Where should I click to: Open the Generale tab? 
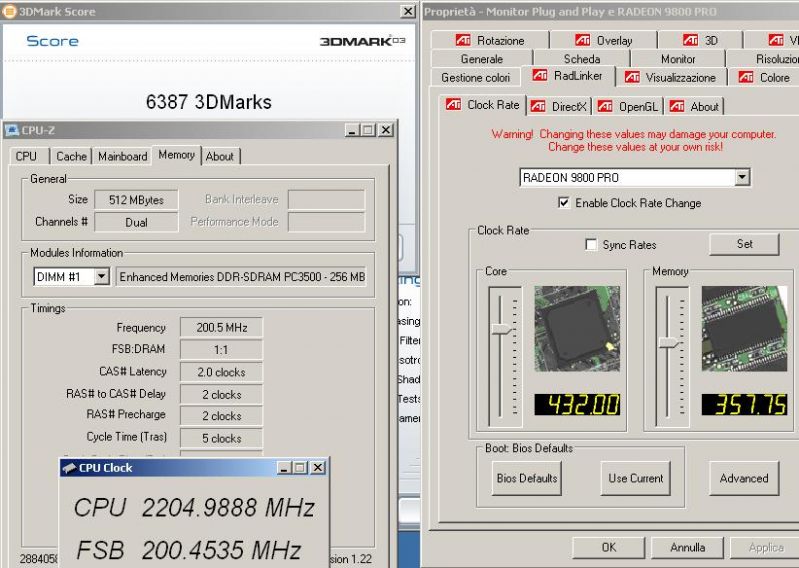click(482, 59)
